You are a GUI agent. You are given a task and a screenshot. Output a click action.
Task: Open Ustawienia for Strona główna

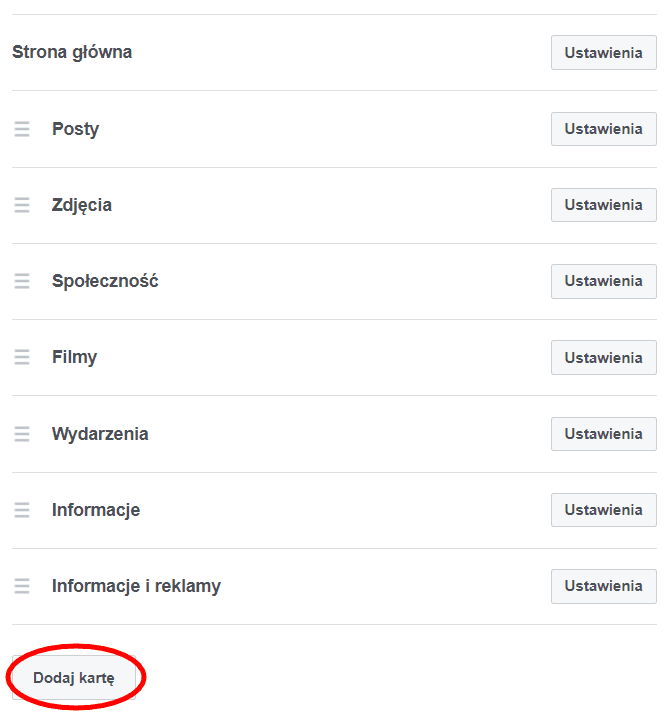(603, 53)
